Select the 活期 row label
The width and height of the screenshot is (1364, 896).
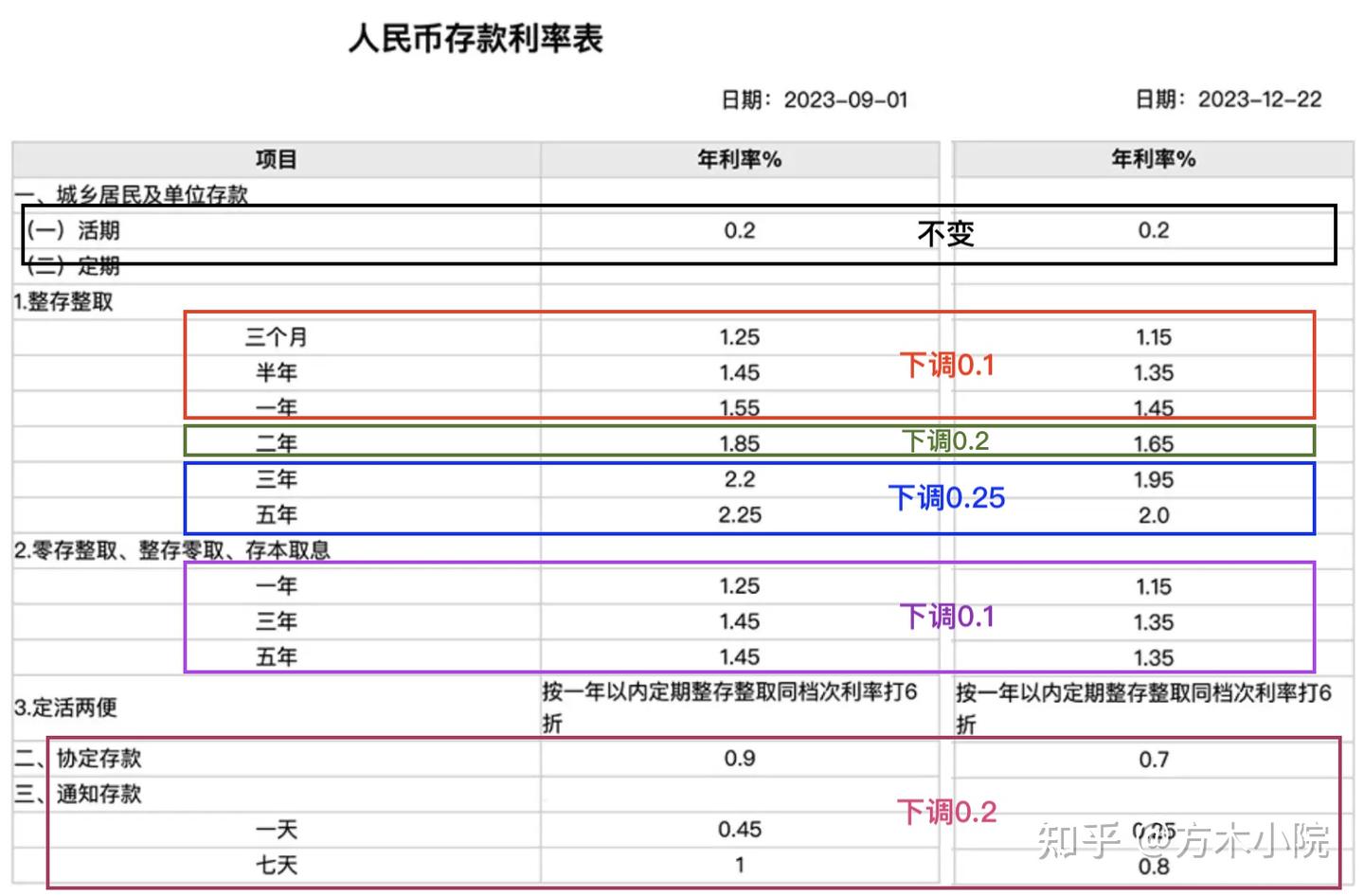pyautogui.click(x=98, y=229)
